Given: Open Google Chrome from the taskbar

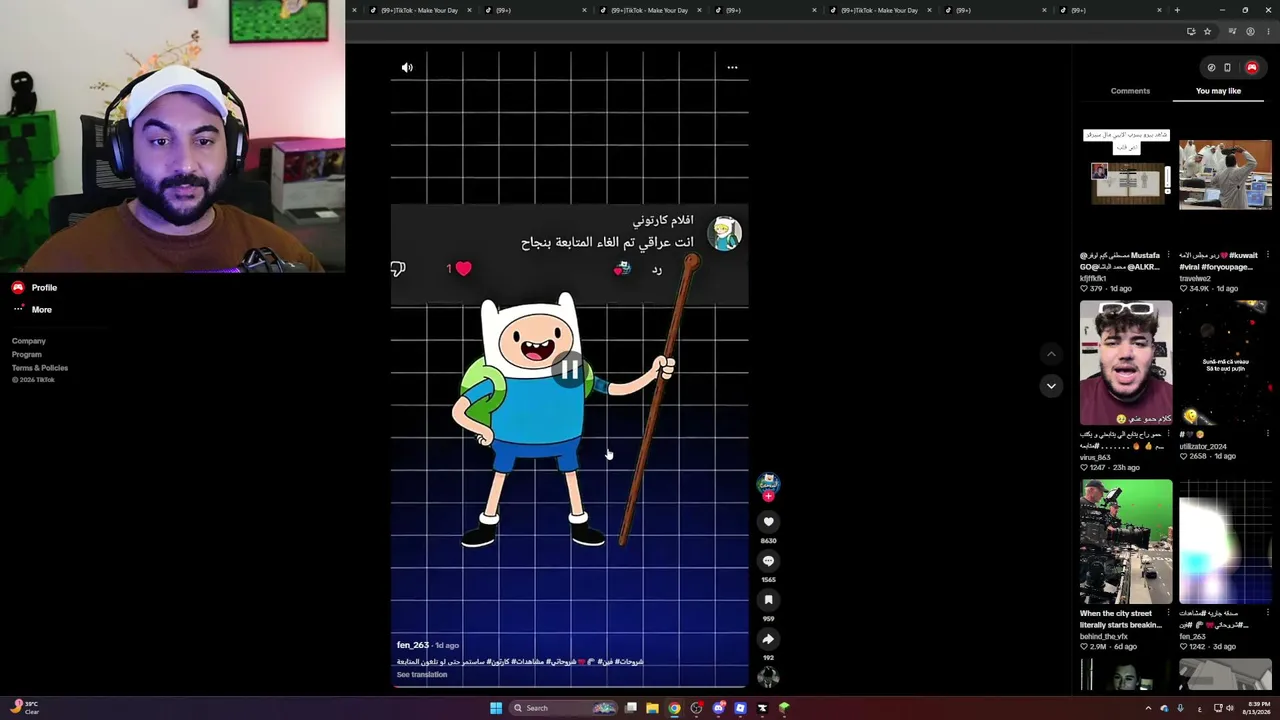Looking at the screenshot, I should pyautogui.click(x=674, y=708).
